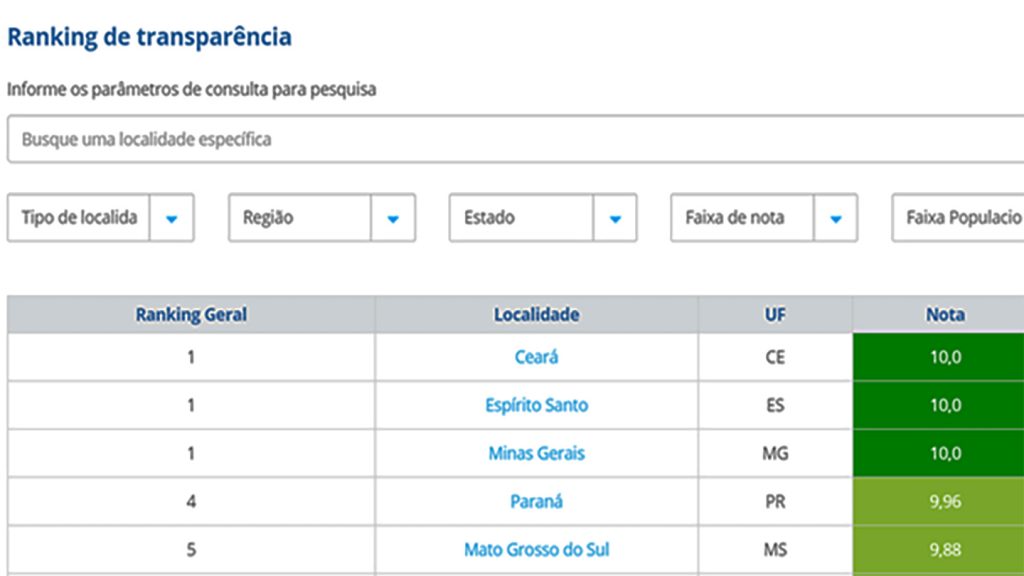Click the Minas Gerais link
The height and width of the screenshot is (576, 1024).
537,453
